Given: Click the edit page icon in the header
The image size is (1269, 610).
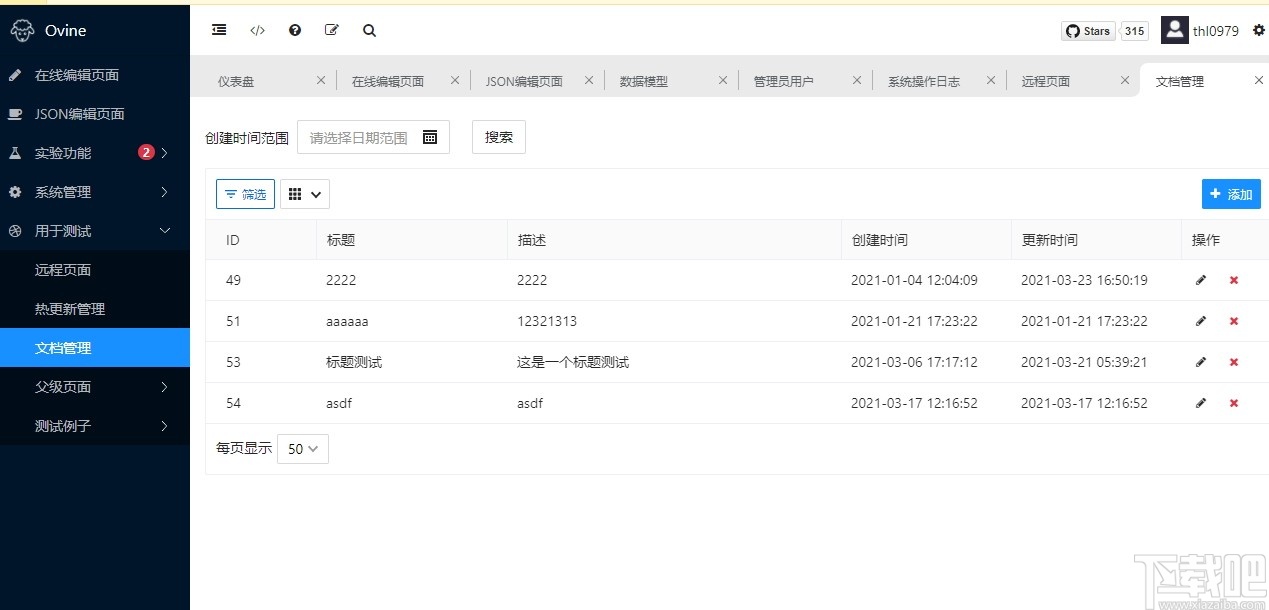Looking at the screenshot, I should [x=331, y=30].
